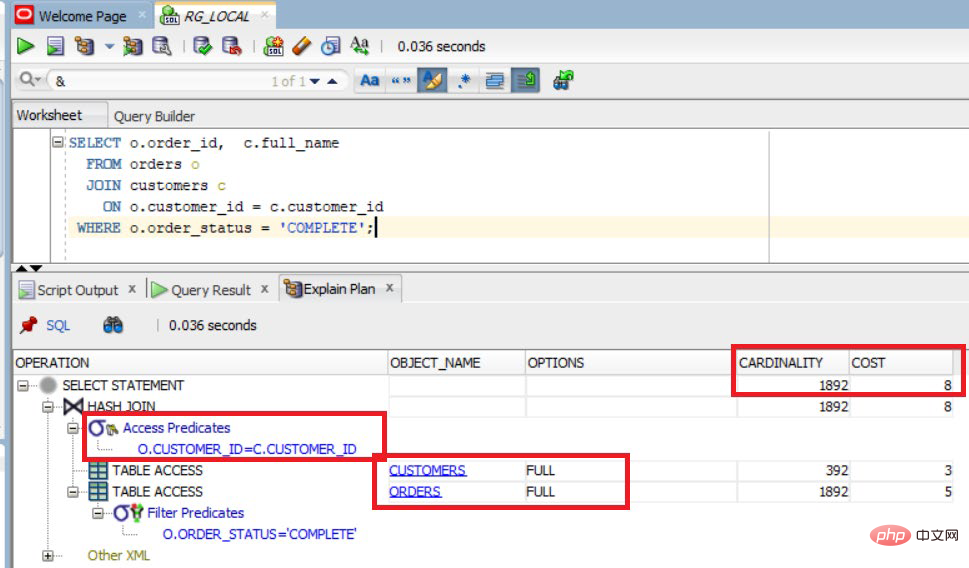Click the To Upper/Lower case icon
This screenshot has width=969, height=568.
[360, 46]
